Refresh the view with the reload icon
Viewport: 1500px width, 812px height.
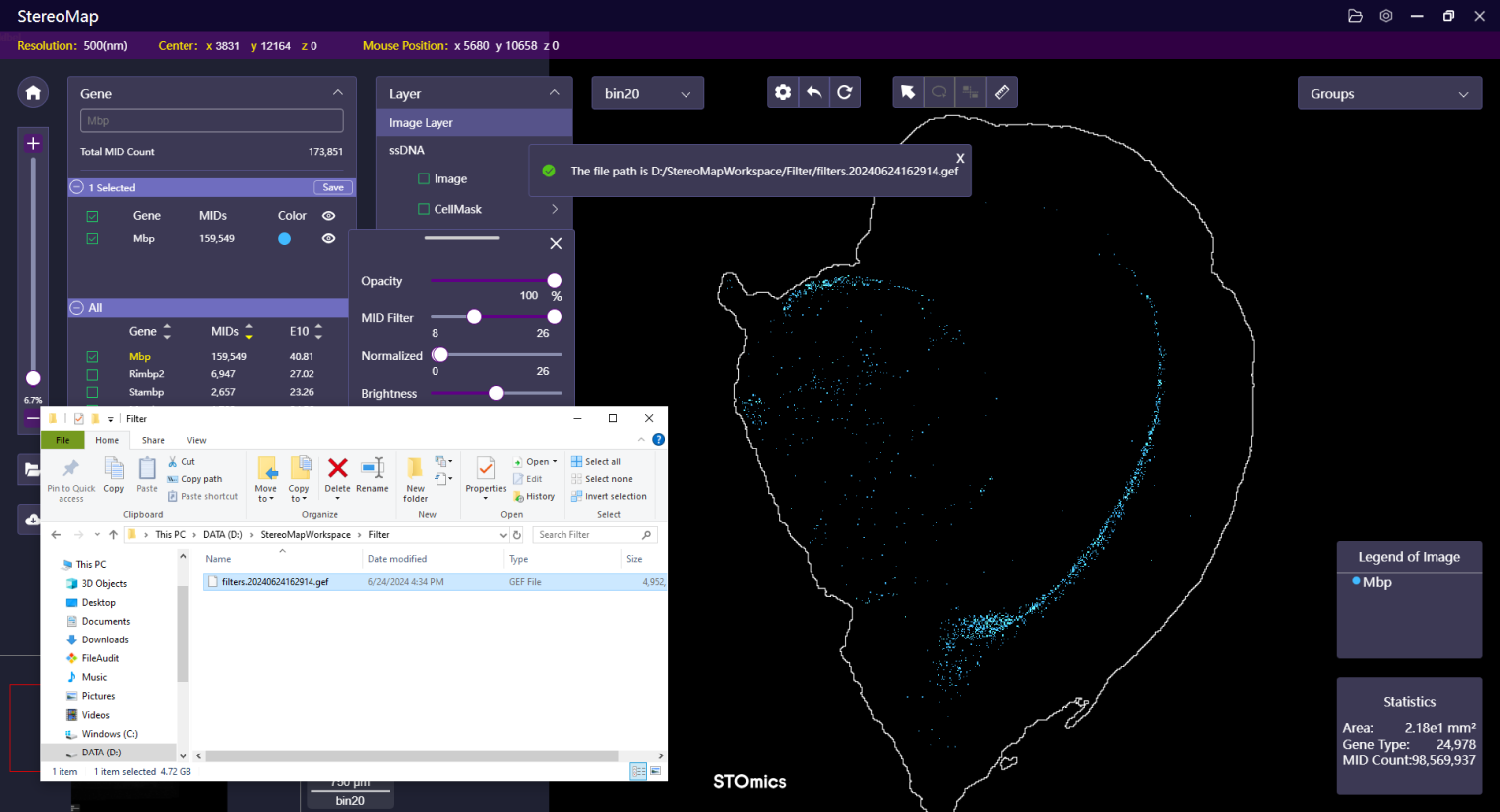845,92
